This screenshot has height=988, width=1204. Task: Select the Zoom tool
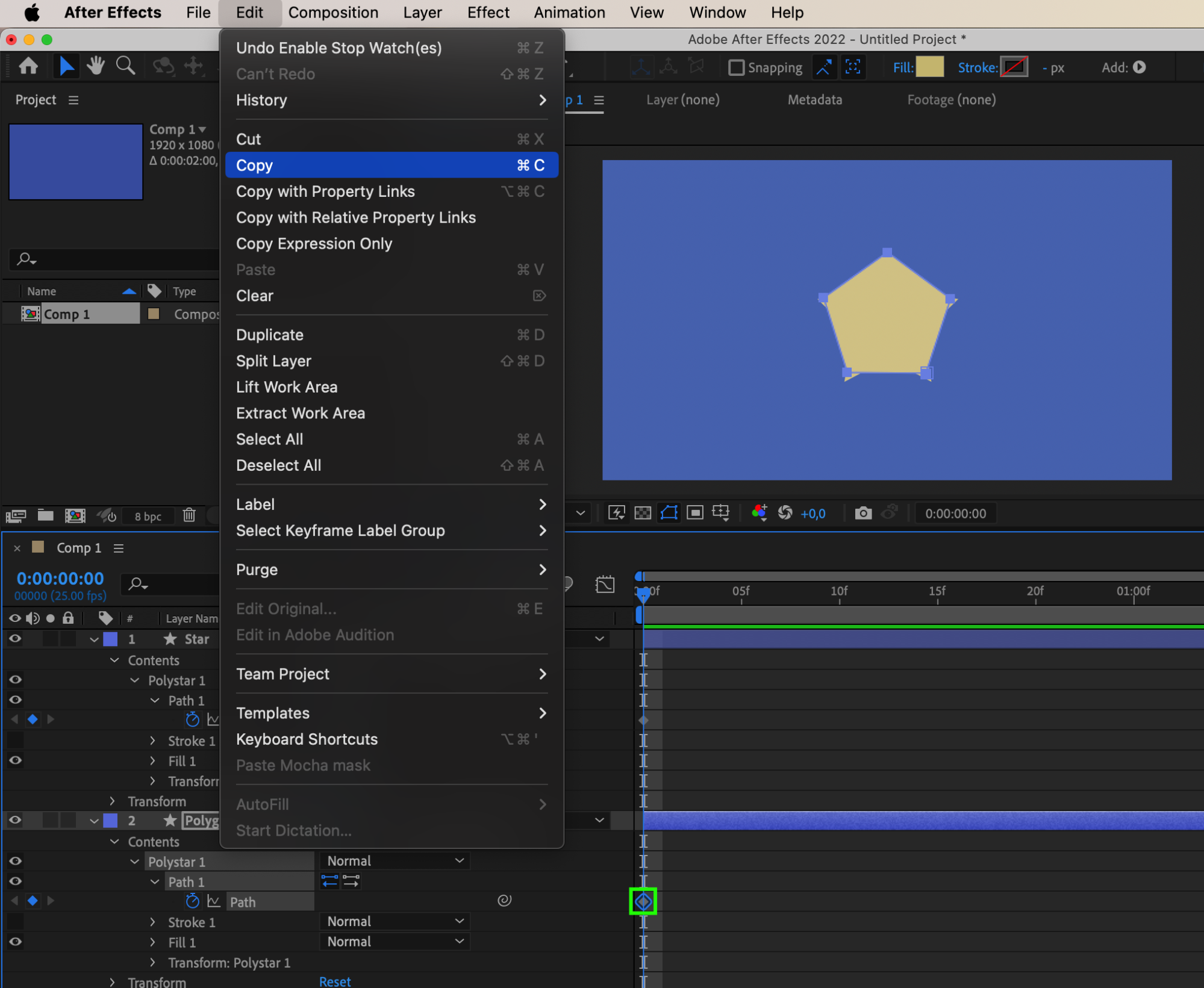pos(125,66)
